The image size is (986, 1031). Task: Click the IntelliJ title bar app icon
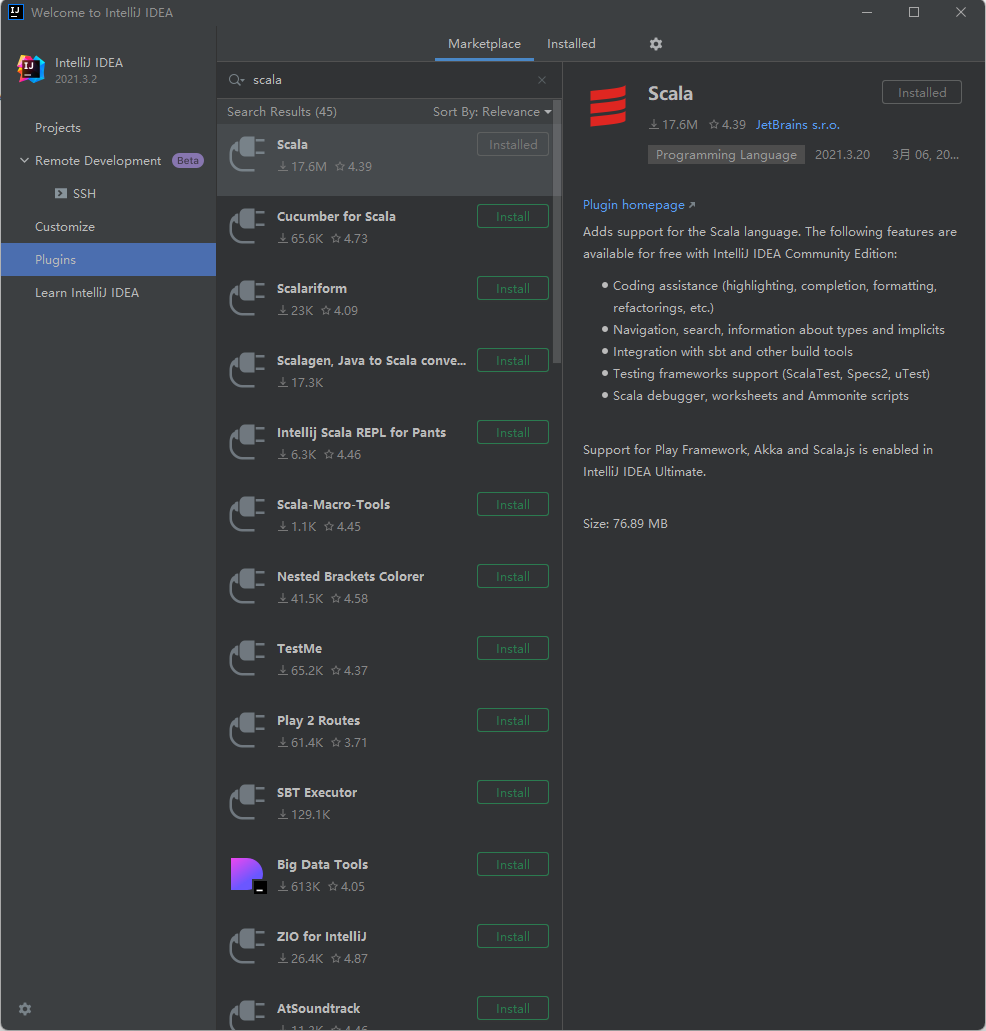pyautogui.click(x=15, y=12)
